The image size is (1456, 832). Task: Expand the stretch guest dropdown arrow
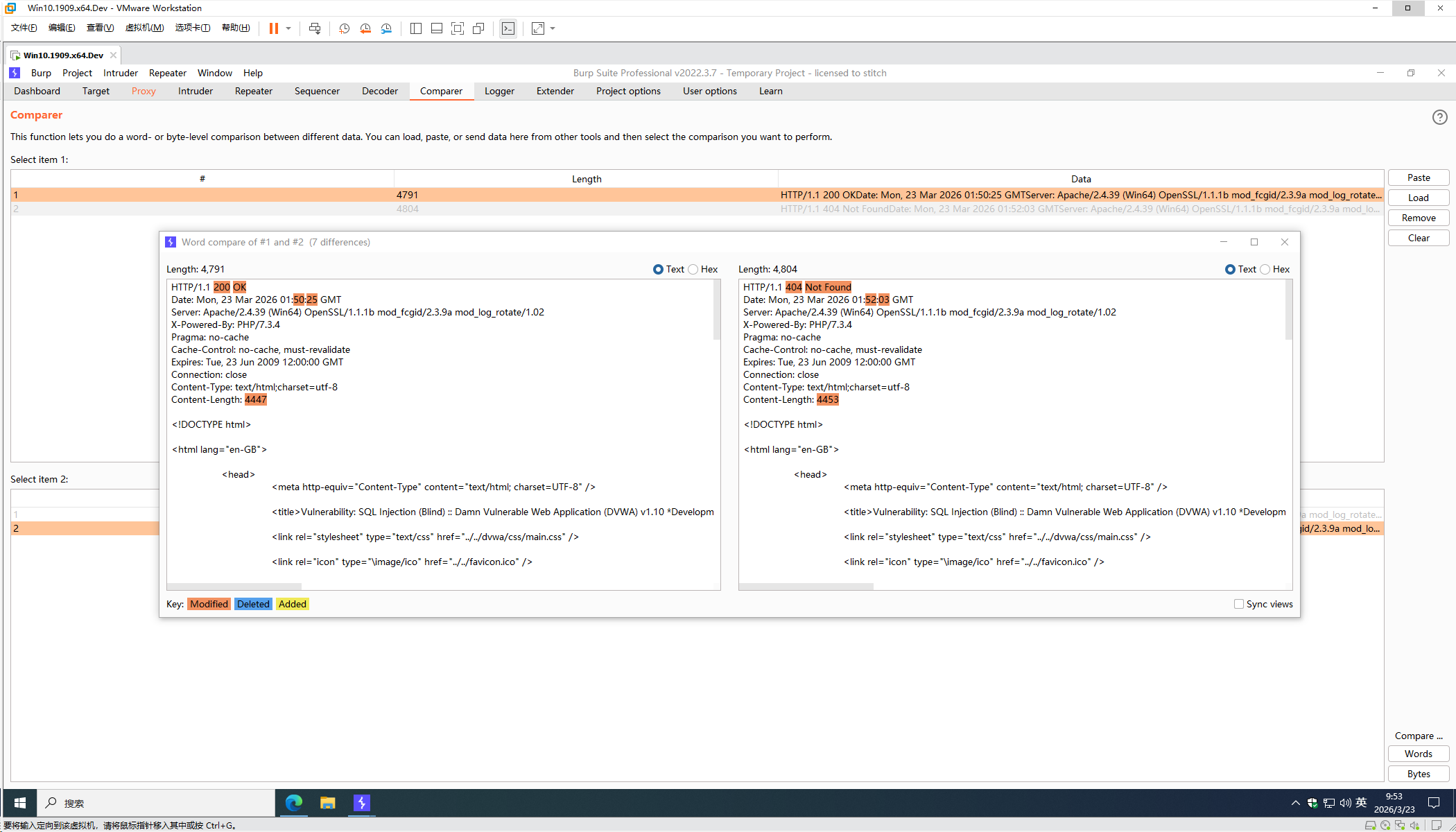[x=553, y=28]
